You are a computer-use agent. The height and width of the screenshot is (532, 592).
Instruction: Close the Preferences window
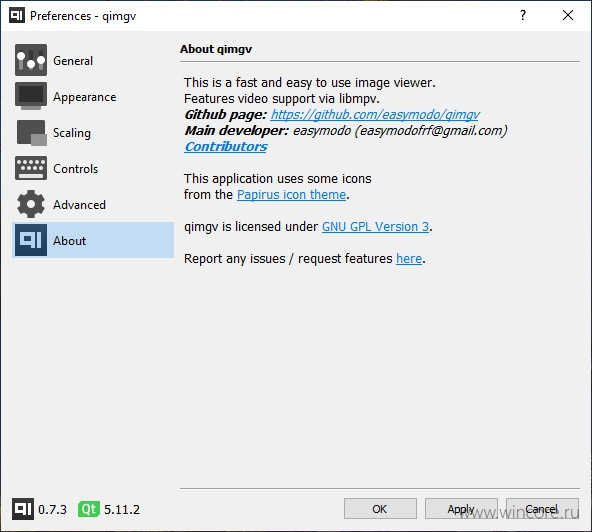[568, 15]
